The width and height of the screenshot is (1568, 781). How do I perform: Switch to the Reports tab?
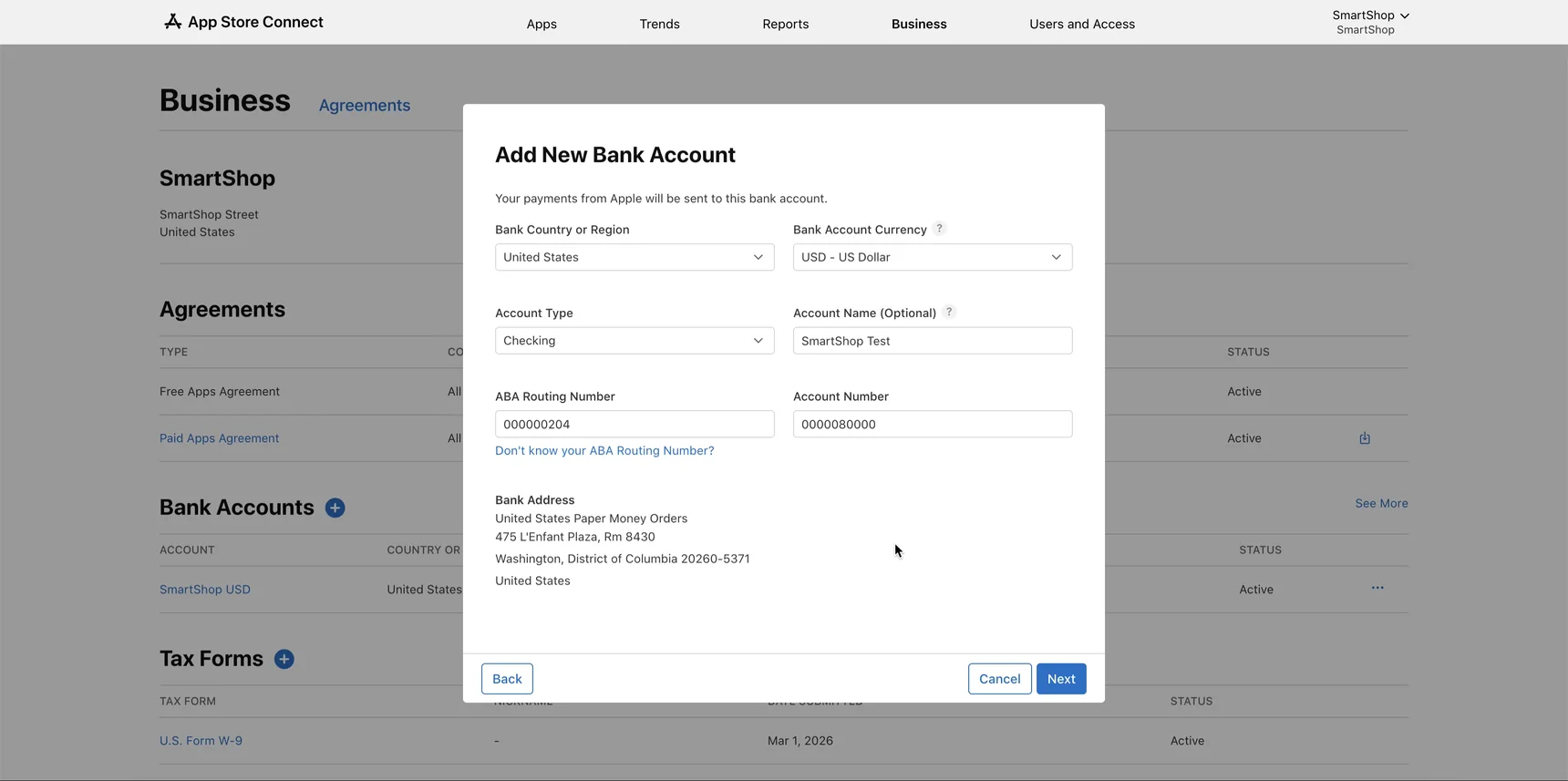pyautogui.click(x=786, y=24)
